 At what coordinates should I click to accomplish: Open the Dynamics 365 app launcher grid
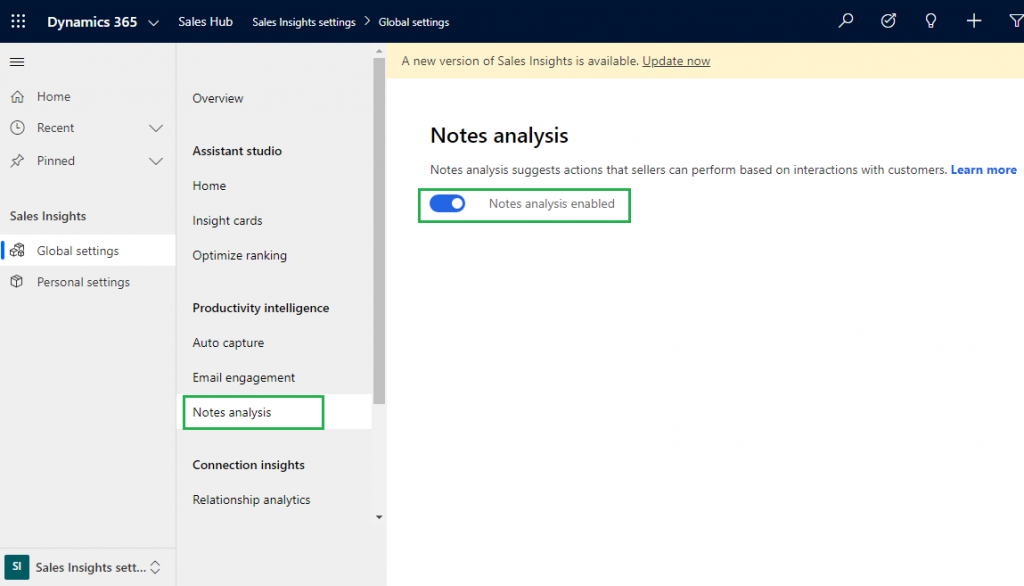(x=17, y=20)
